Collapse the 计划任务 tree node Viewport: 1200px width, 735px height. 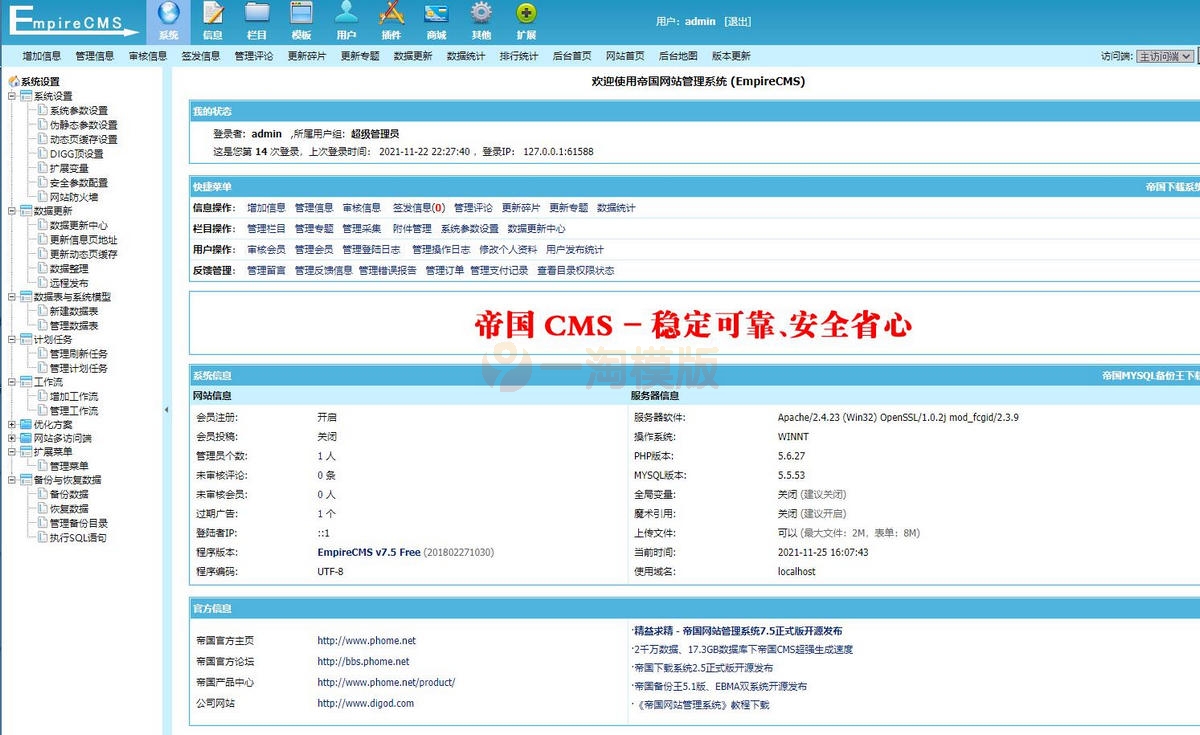pos(12,339)
